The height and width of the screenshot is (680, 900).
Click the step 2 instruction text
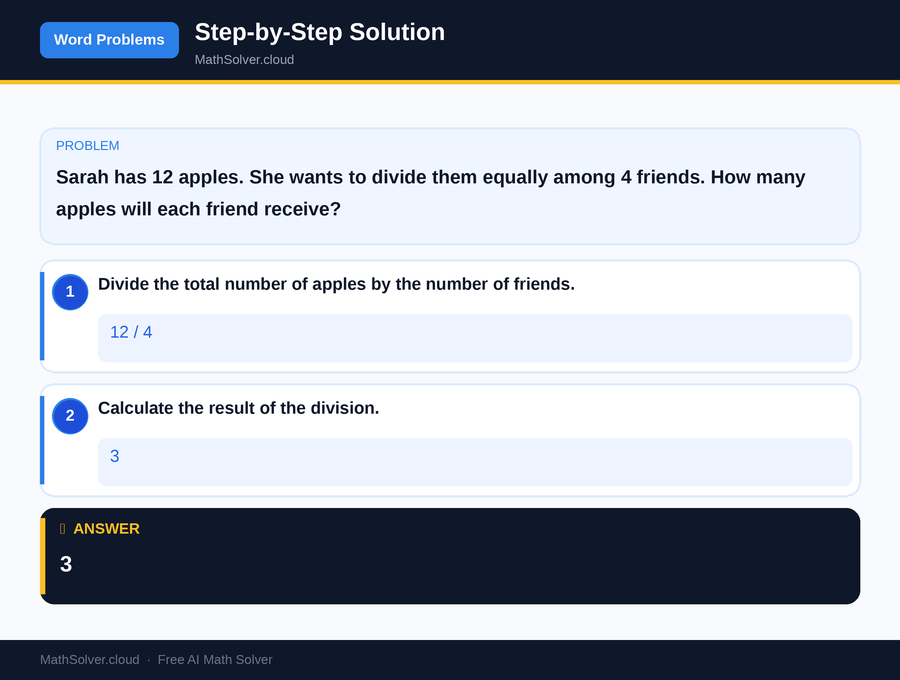coord(238,408)
